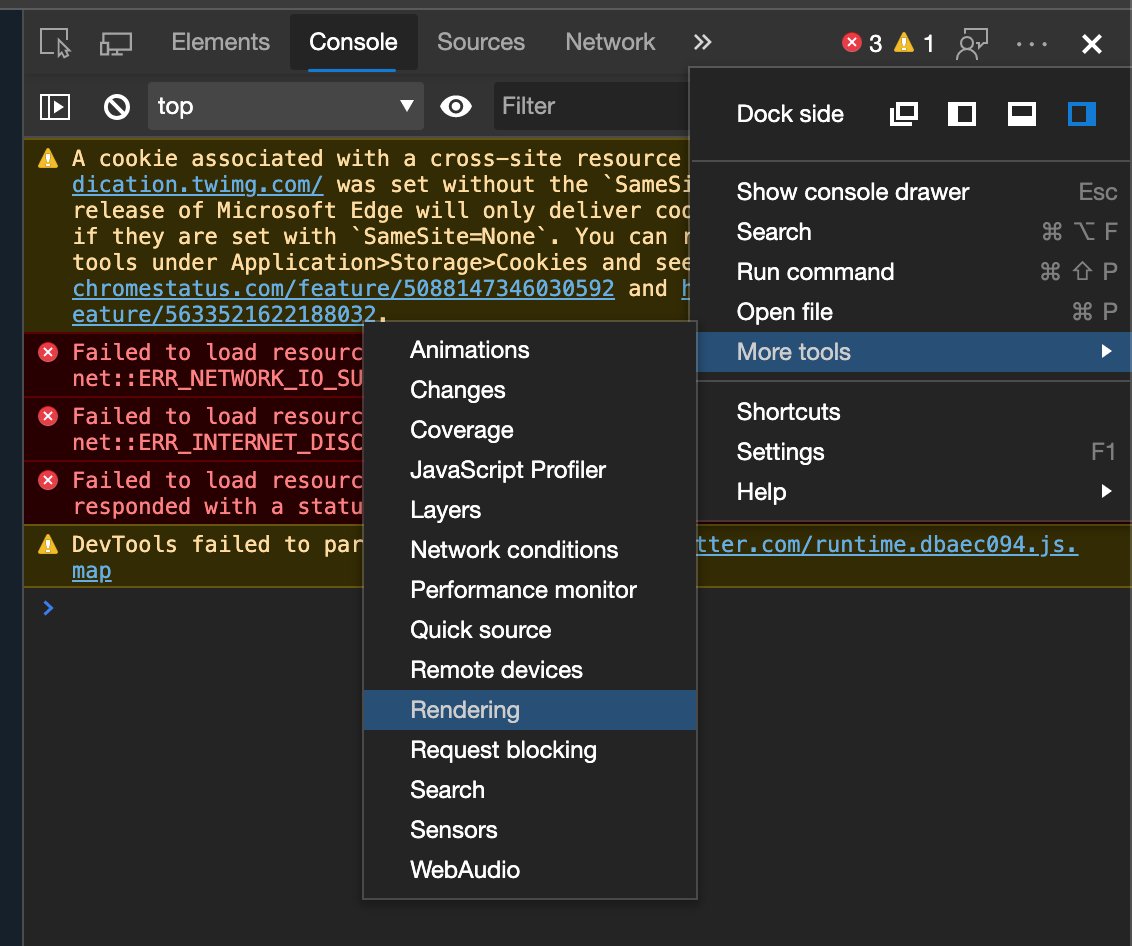Viewport: 1132px width, 946px height.
Task: Click error icon beside ERR_NETWORK_IO_SU message
Action: click(x=48, y=352)
